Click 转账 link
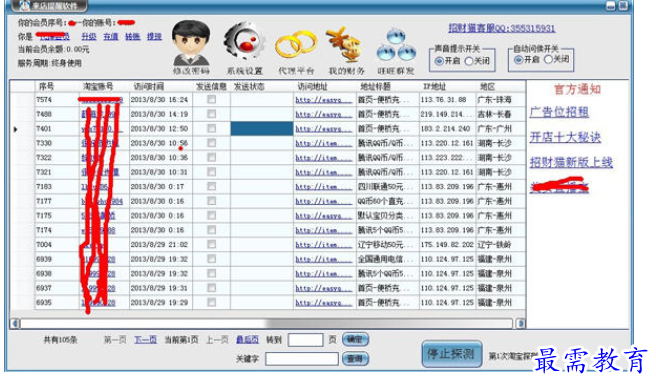Viewport: 656px width, 392px height. tap(133, 37)
